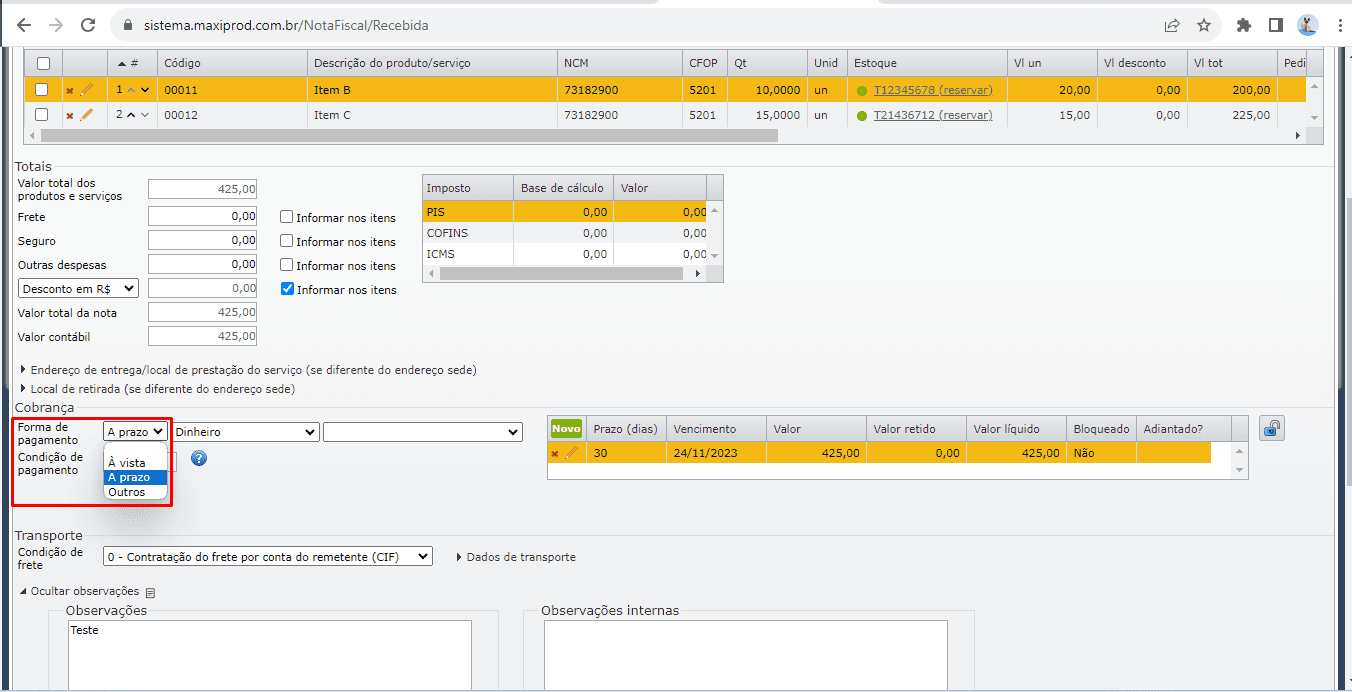Image resolution: width=1352 pixels, height=692 pixels.
Task: Delete Item C using its red x icon
Action: (x=70, y=116)
